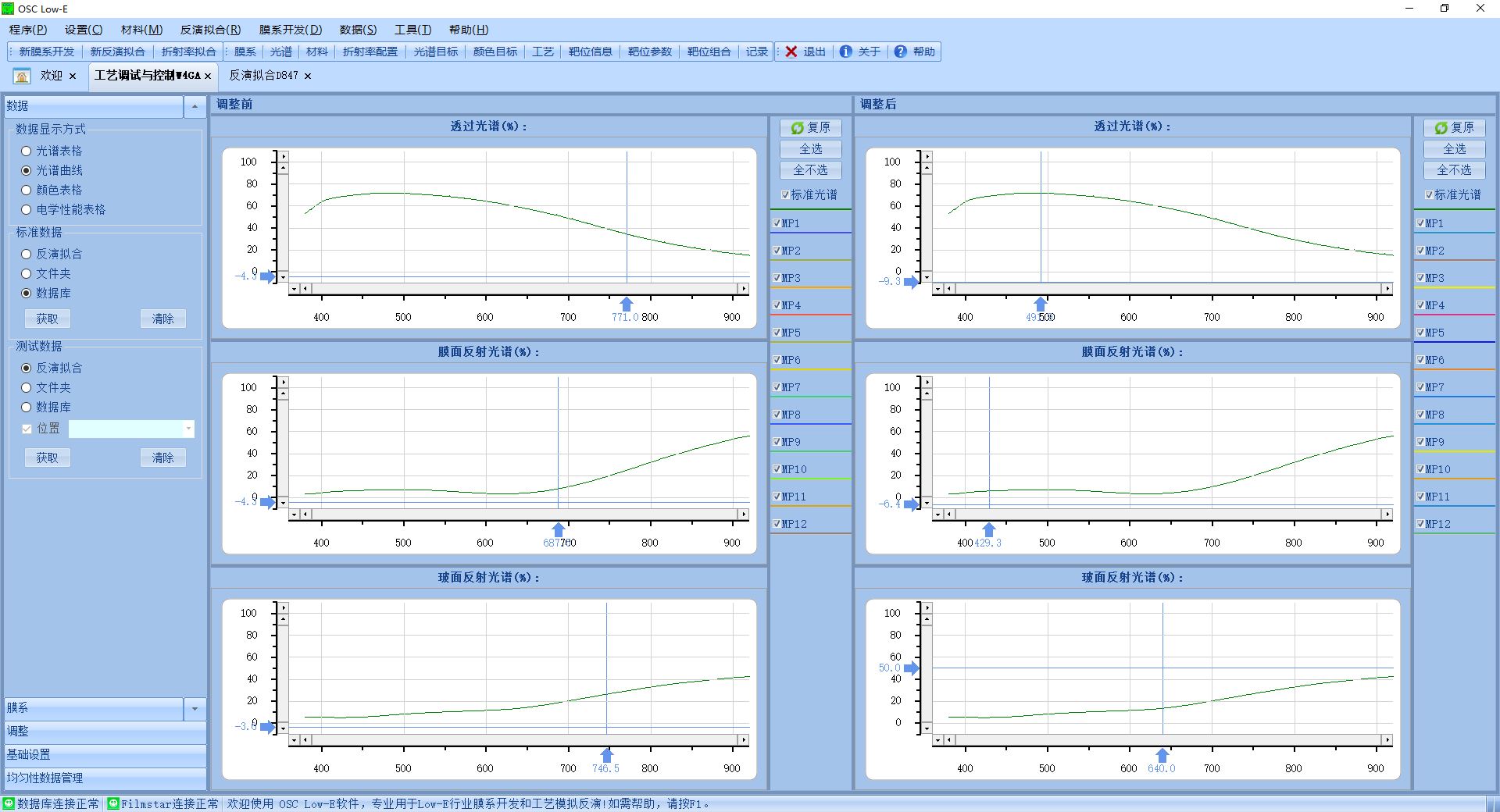1500x812 pixels.
Task: Click the 复原 restore icon in 调整后 panel
Action: click(x=1441, y=128)
